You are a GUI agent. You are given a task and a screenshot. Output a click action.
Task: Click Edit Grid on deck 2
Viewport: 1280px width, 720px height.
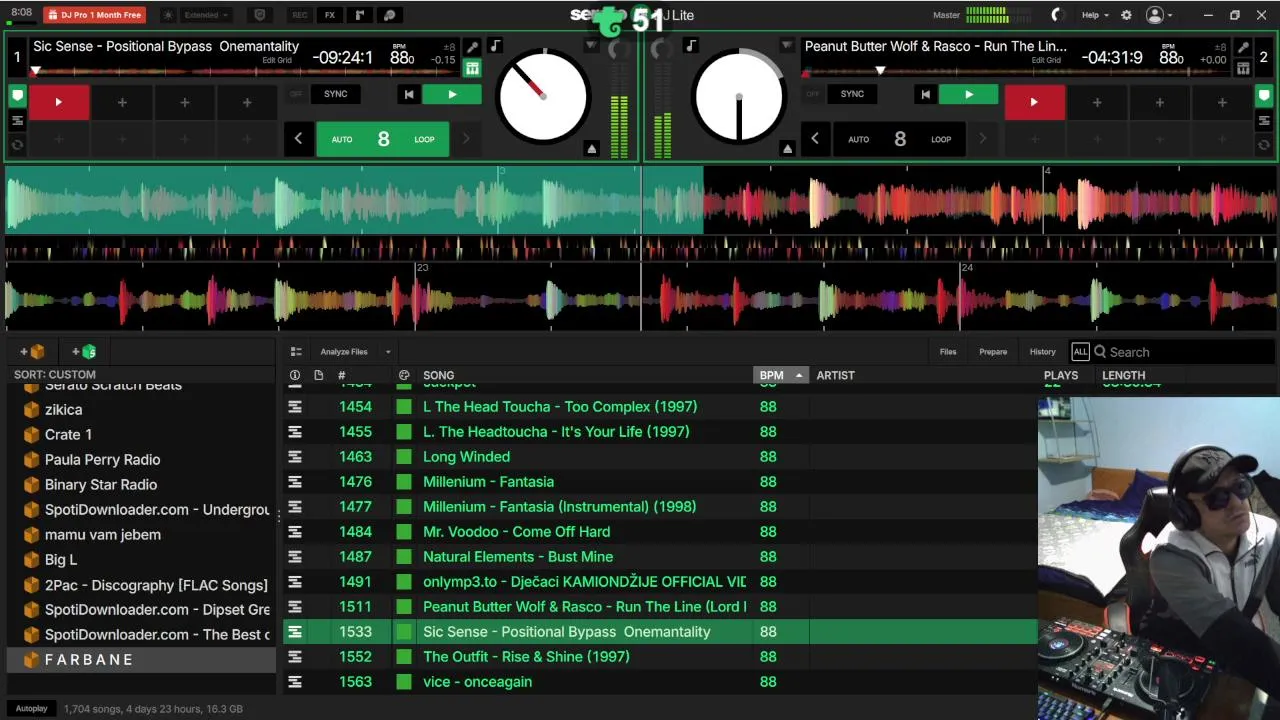1046,60
